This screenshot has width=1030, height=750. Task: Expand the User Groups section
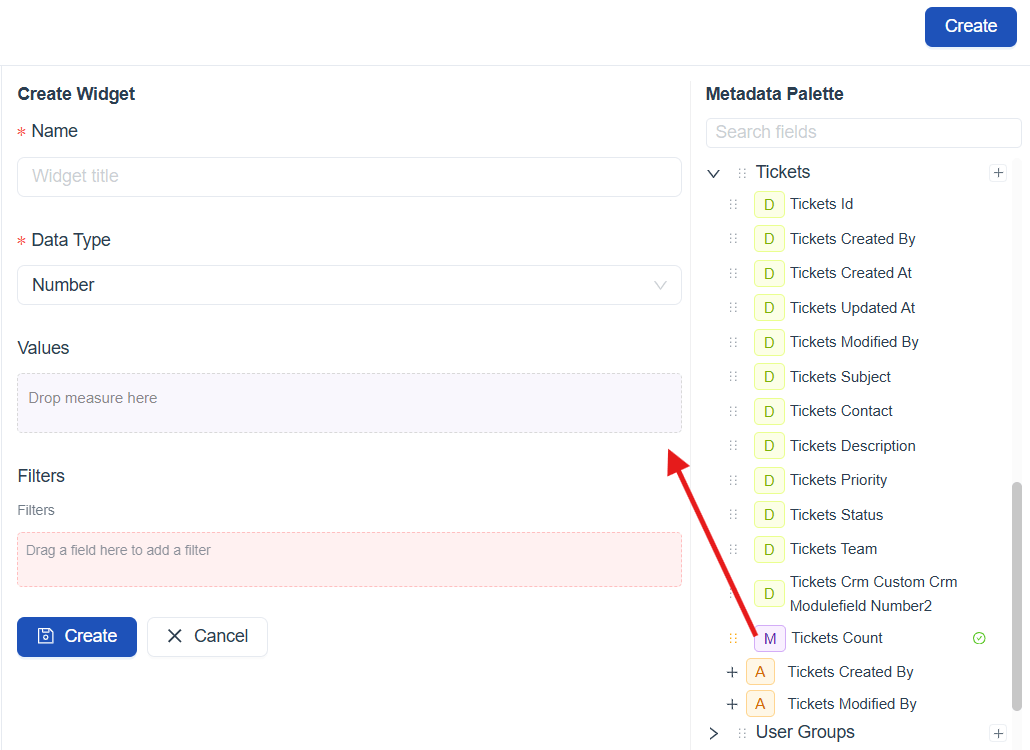(713, 733)
